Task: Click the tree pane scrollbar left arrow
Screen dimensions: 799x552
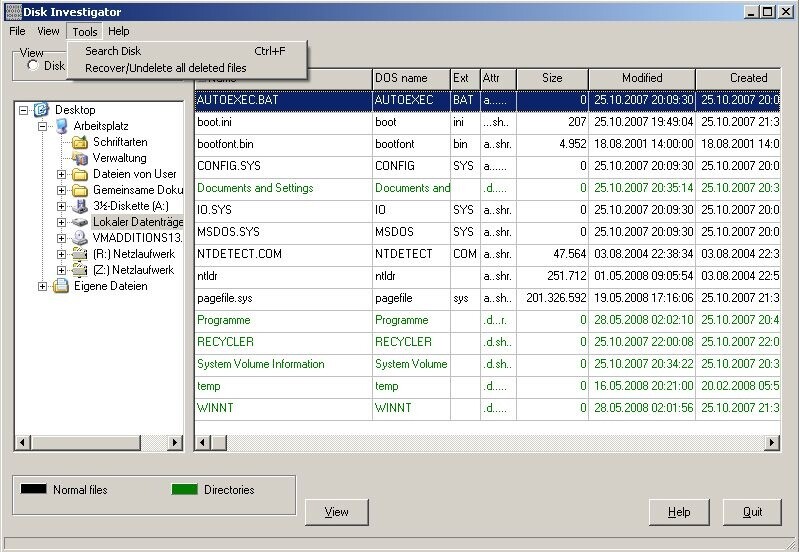Action: click(x=22, y=442)
